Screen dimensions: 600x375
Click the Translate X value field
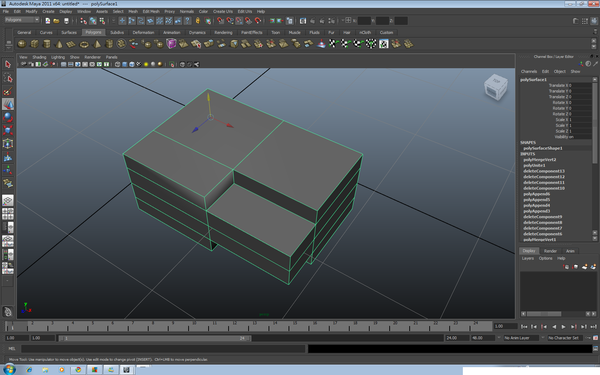coord(581,86)
